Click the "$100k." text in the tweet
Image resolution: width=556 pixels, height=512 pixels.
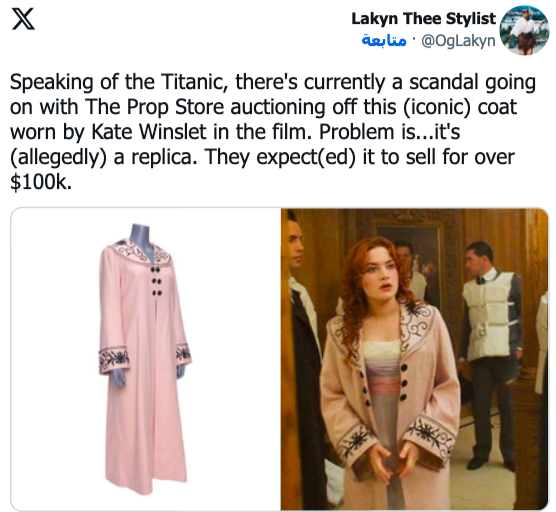tap(41, 182)
